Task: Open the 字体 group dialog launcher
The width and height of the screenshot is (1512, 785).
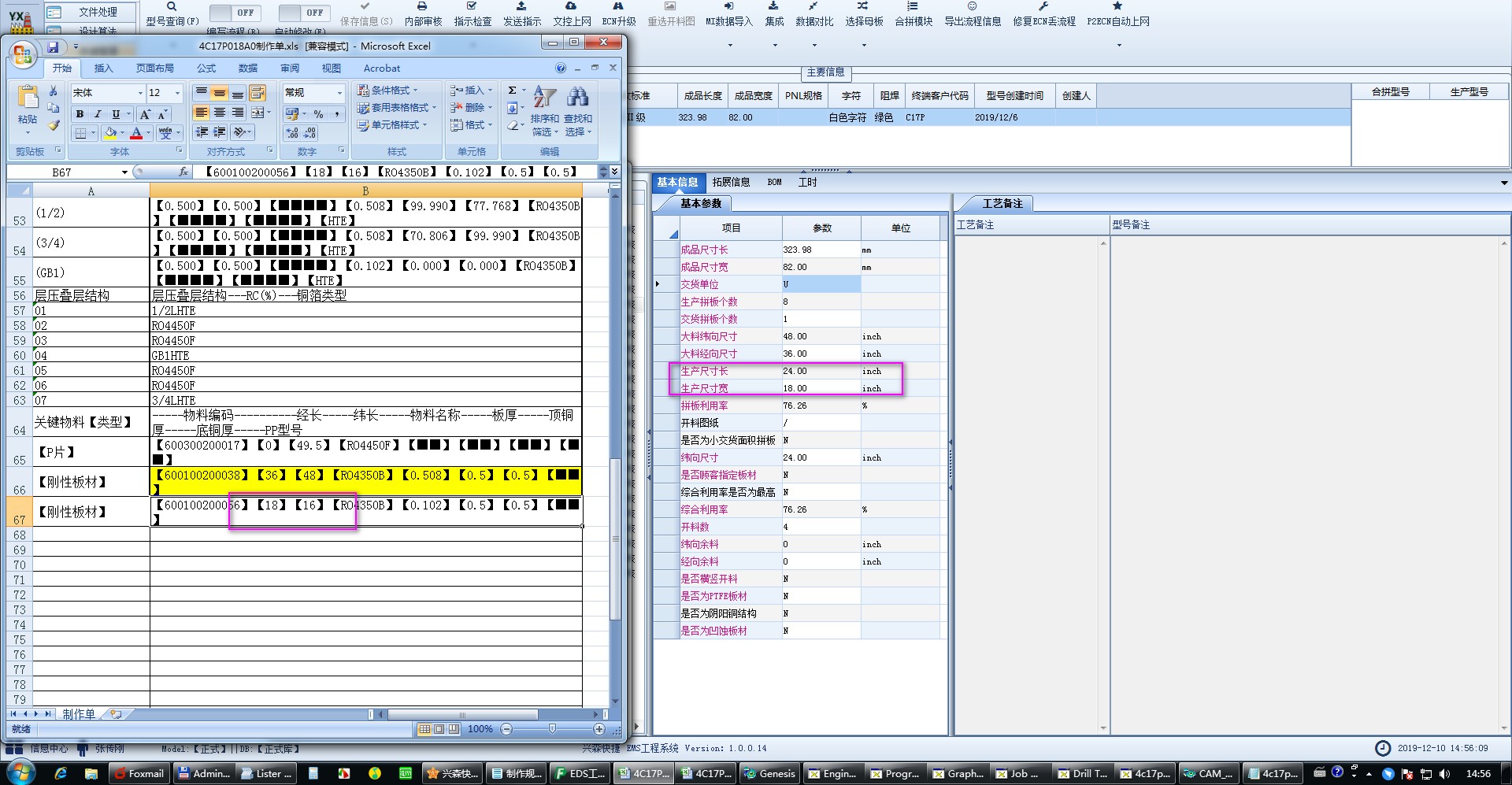Action: click(x=179, y=150)
